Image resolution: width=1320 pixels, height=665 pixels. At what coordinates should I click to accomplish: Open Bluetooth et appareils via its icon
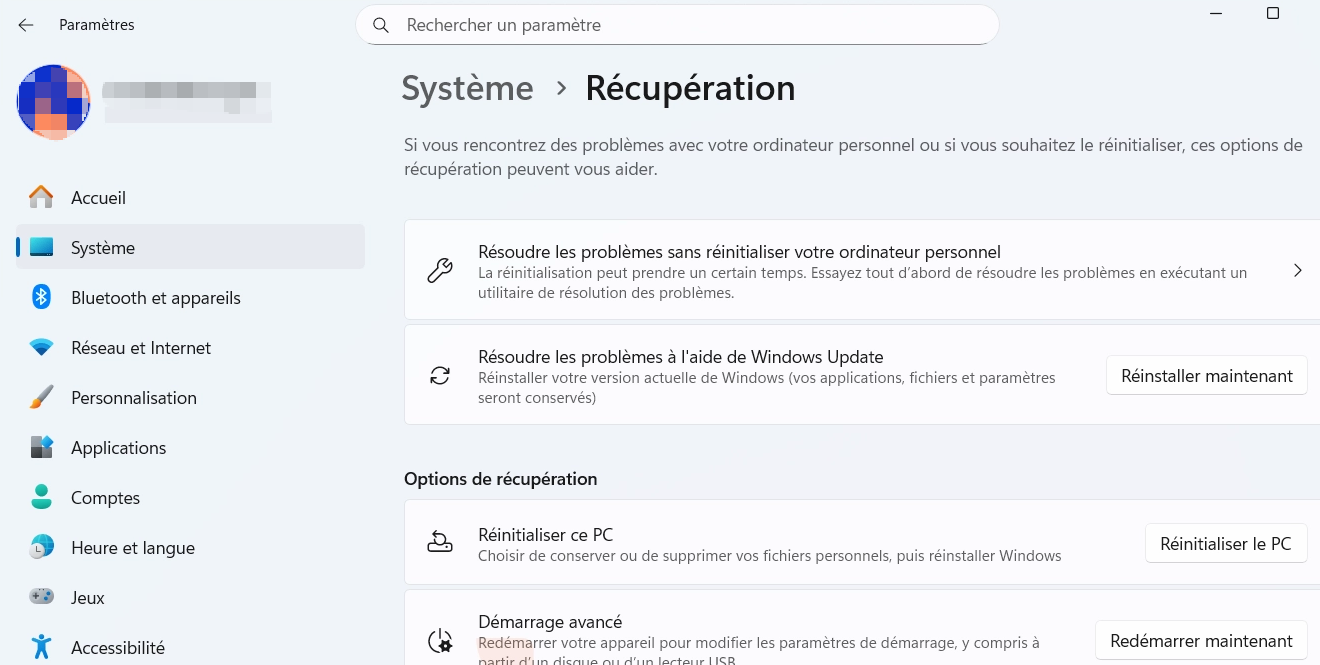point(41,297)
